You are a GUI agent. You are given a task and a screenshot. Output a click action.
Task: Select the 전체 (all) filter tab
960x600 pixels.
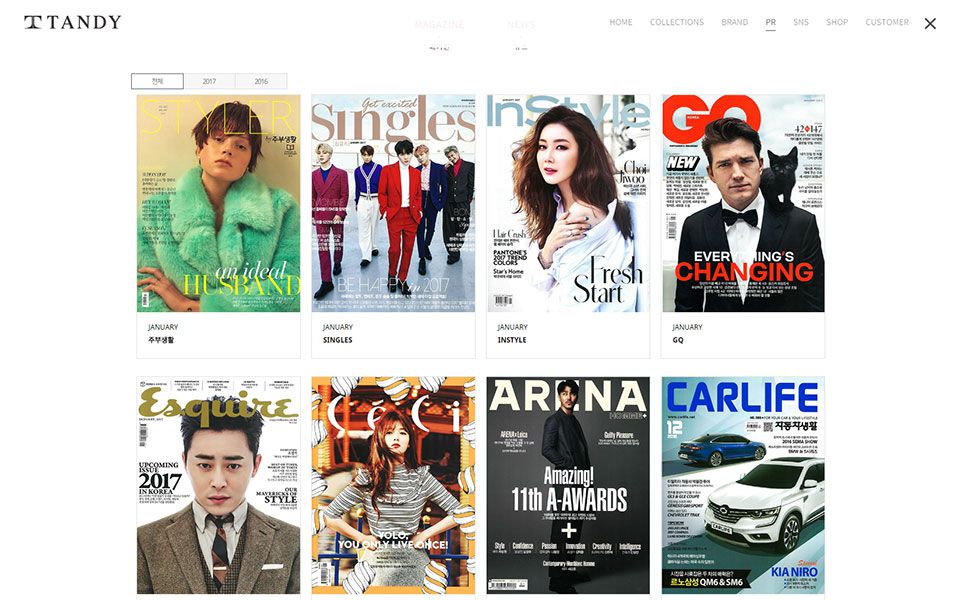157,81
